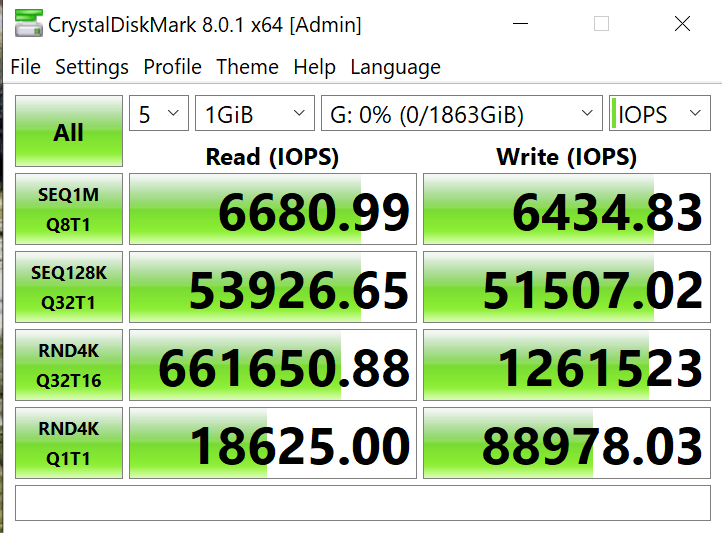Expand the 1GiB test size dropdown
Viewport: 722px width, 533px height.
click(254, 114)
